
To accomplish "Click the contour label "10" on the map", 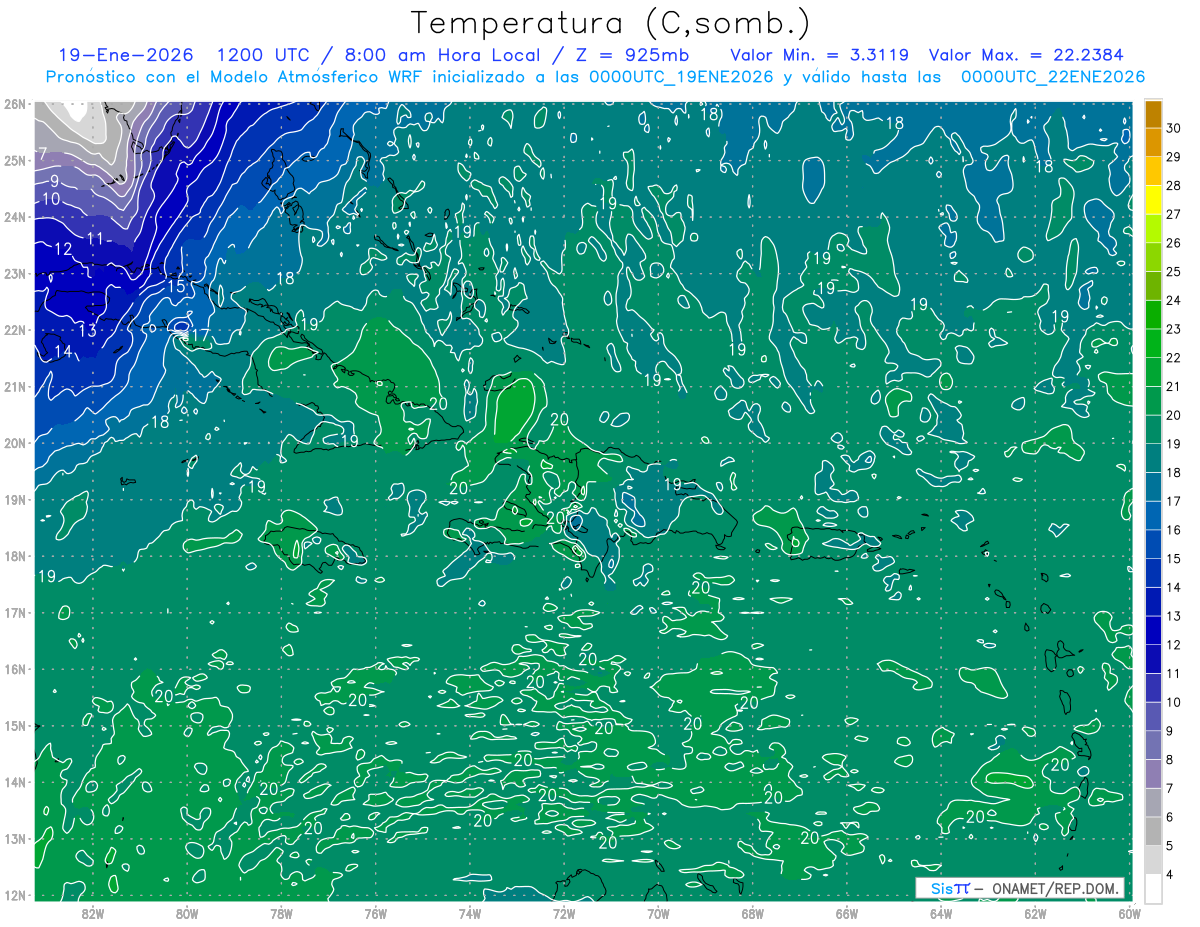I will point(53,199).
